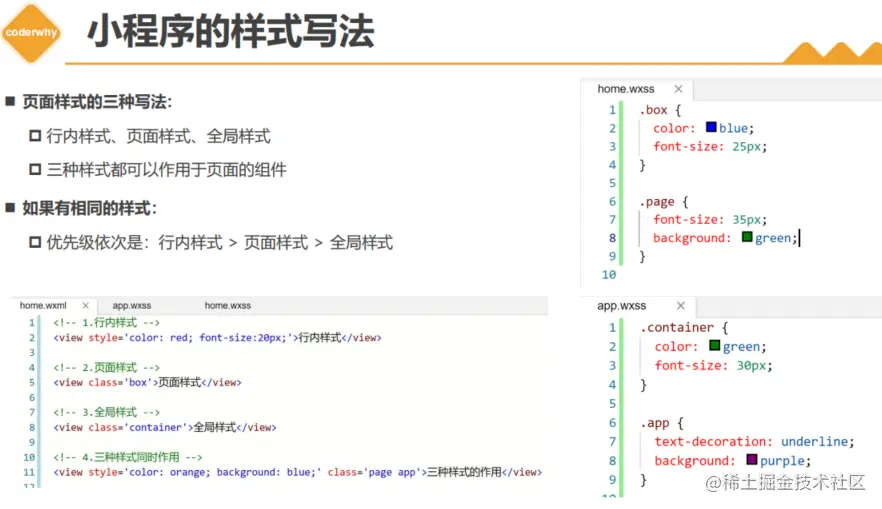Viewport: 882px width, 509px height.
Task: Click the comment 3.全局样式 in home.wxml
Action: click(x=107, y=412)
